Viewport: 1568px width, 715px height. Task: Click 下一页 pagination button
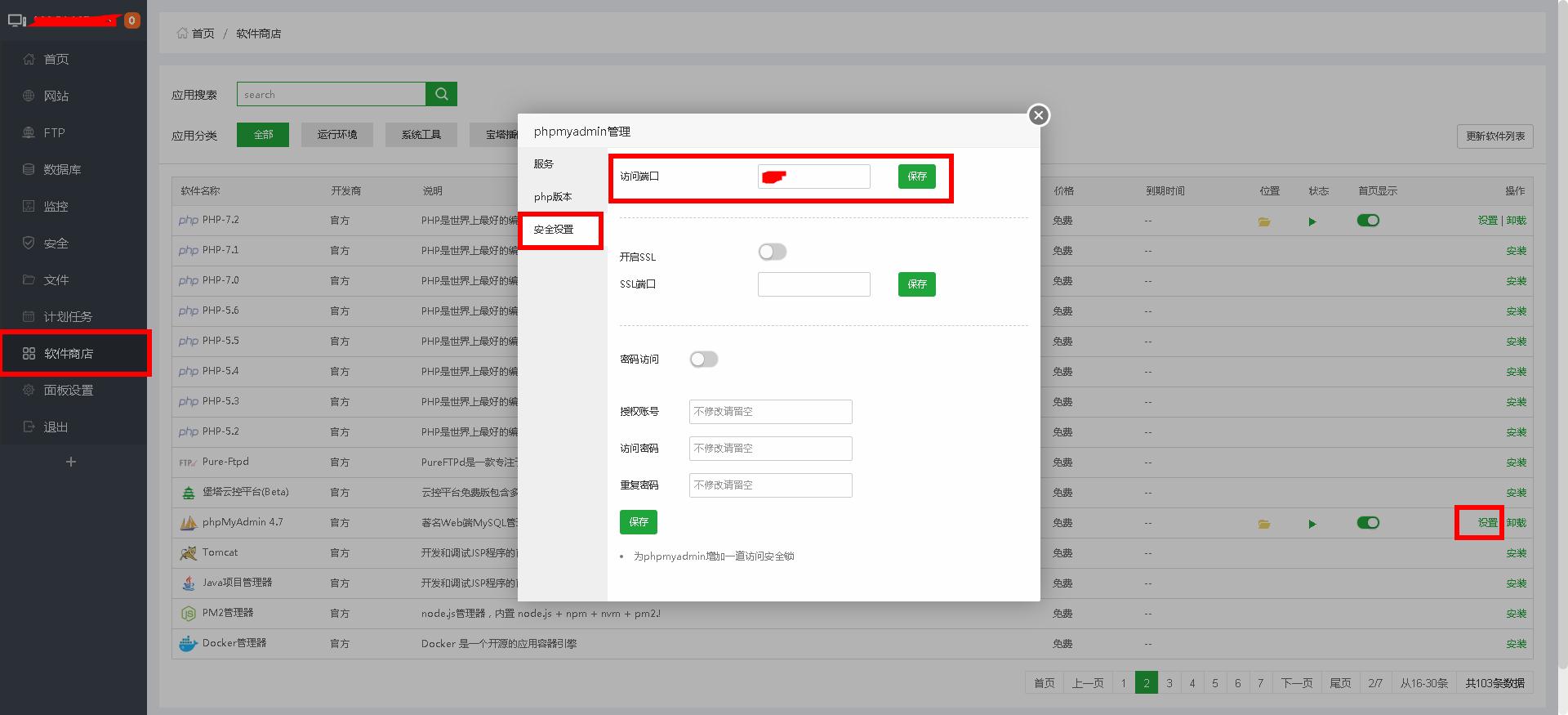coord(1296,683)
